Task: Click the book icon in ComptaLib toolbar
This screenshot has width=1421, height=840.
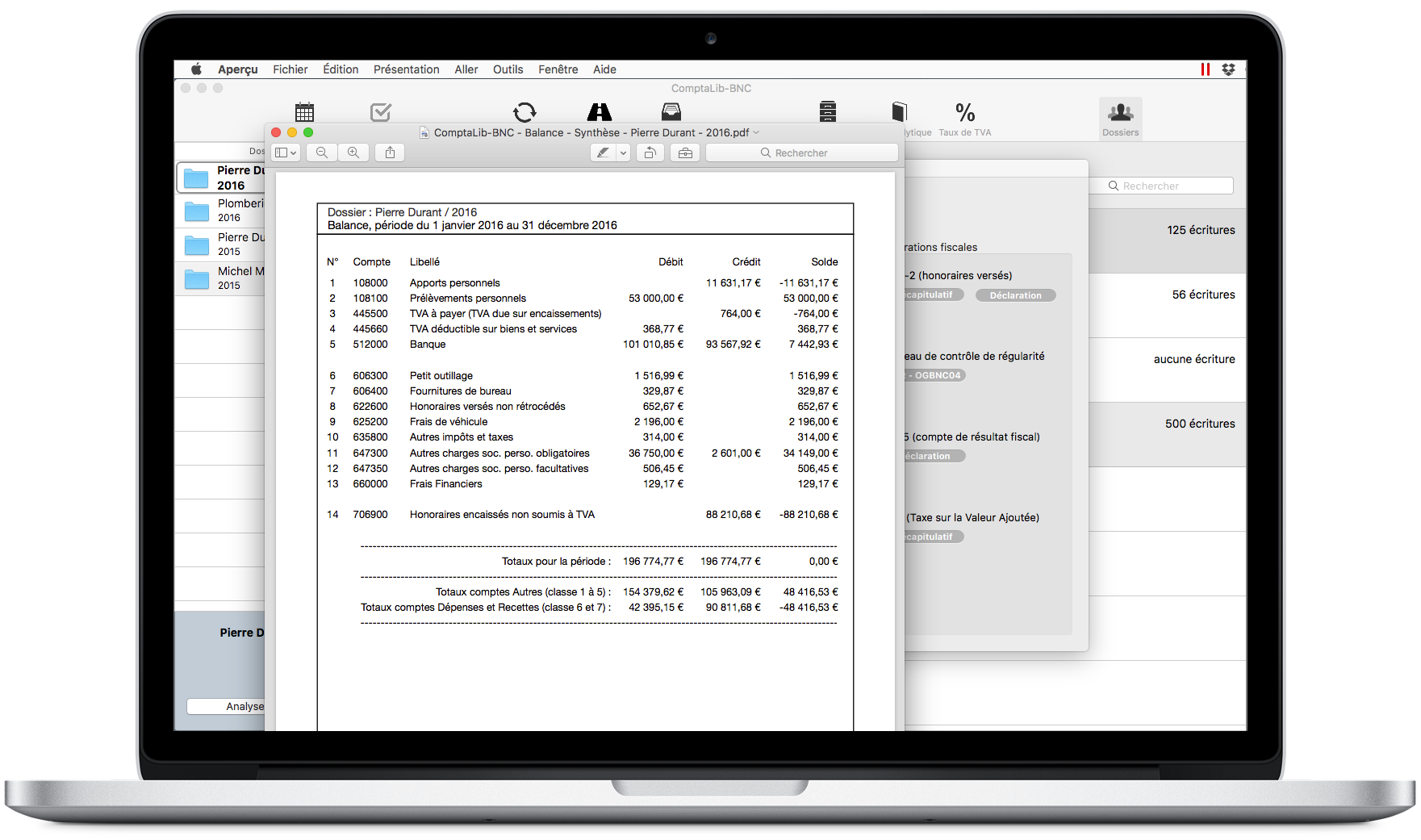Action: (900, 112)
